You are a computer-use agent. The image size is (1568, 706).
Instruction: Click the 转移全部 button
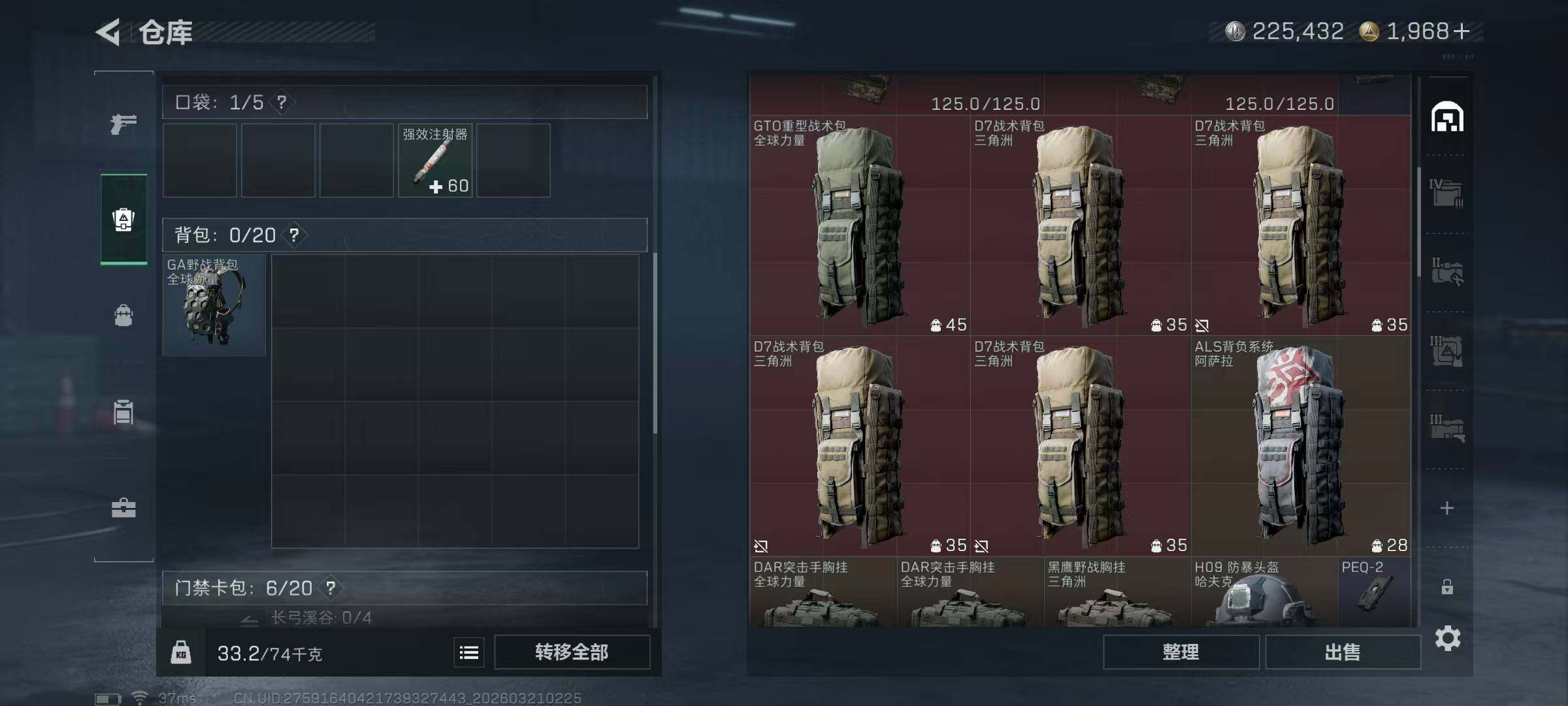572,652
